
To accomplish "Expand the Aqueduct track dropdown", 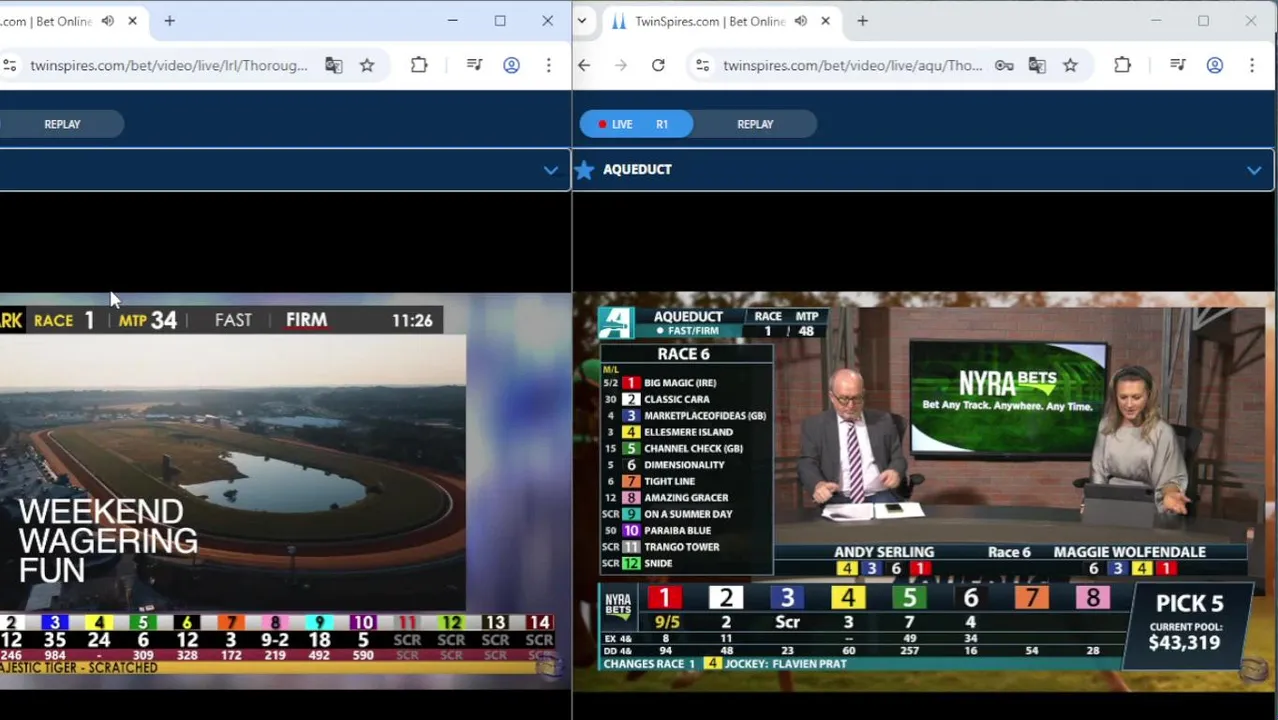I will click(x=1253, y=170).
